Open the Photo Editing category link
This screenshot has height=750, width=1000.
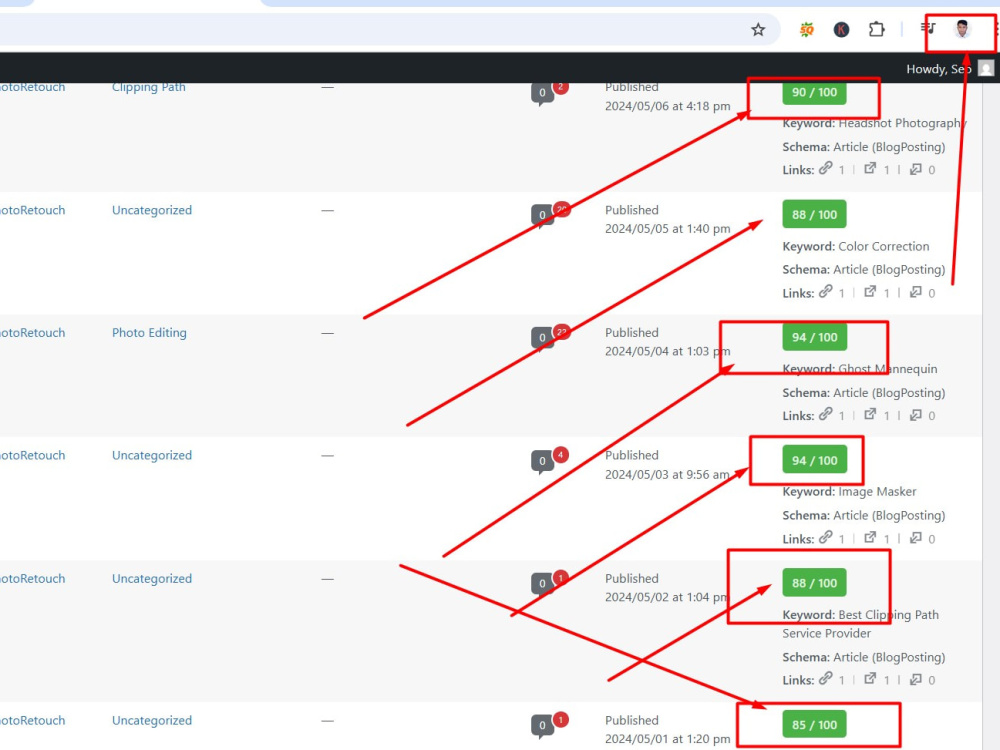coord(149,333)
